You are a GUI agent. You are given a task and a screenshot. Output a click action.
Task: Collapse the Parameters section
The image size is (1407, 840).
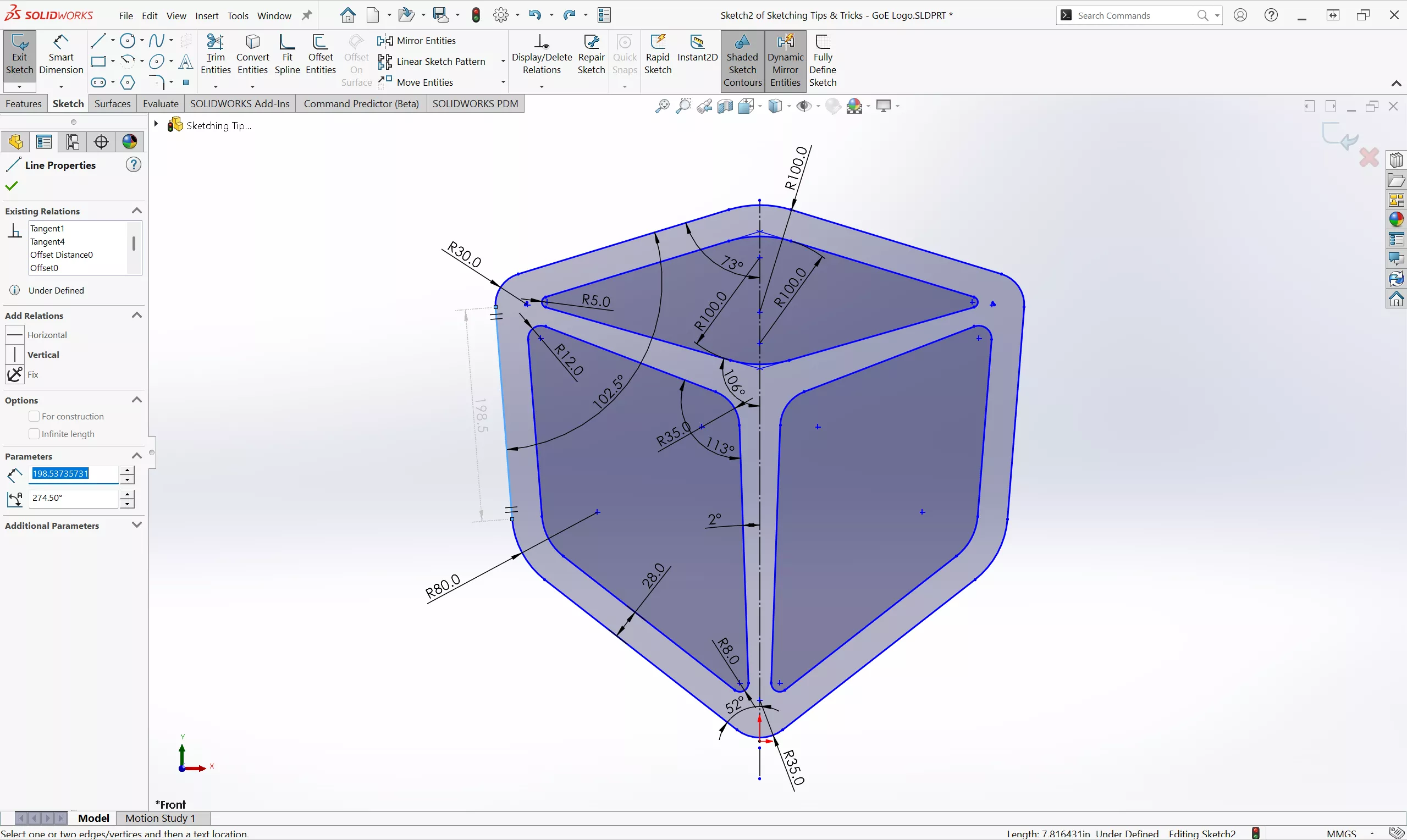[x=136, y=456]
